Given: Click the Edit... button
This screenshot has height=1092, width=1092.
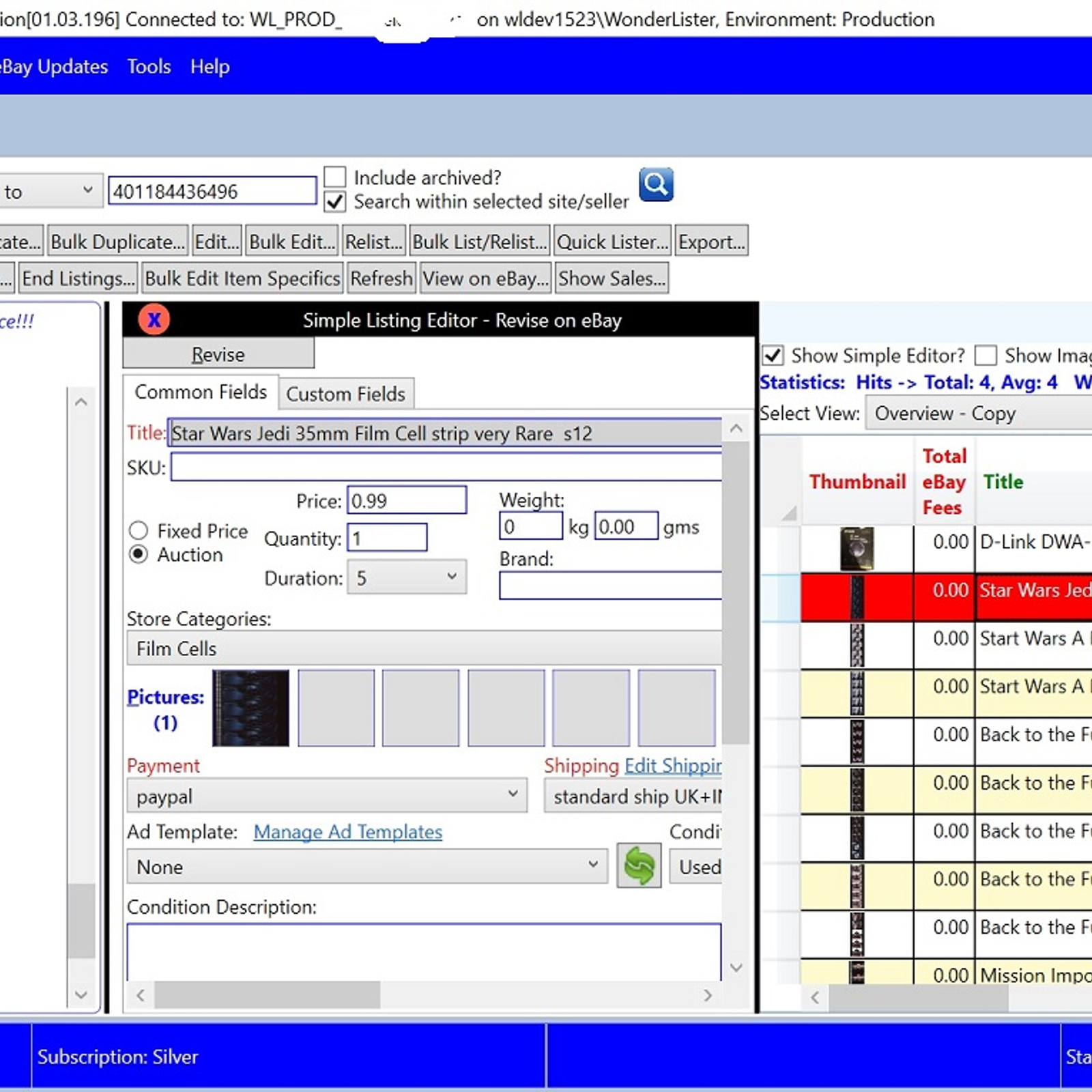Looking at the screenshot, I should point(217,242).
